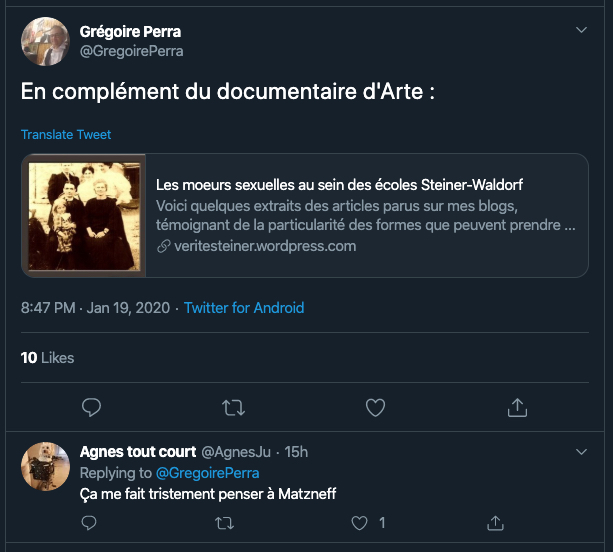613x552 pixels.
Task: Like Agnes tout court's reply
Action: [x=360, y=522]
